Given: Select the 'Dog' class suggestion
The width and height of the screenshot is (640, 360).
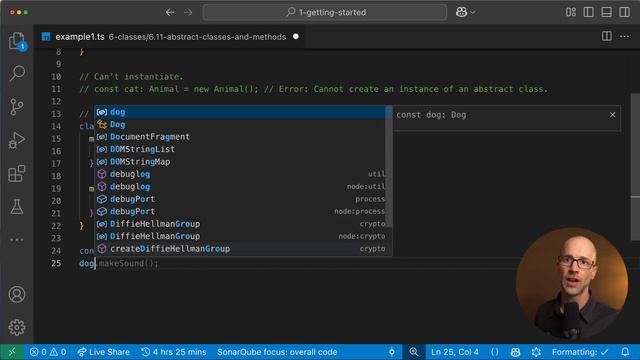Looking at the screenshot, I should point(241,124).
